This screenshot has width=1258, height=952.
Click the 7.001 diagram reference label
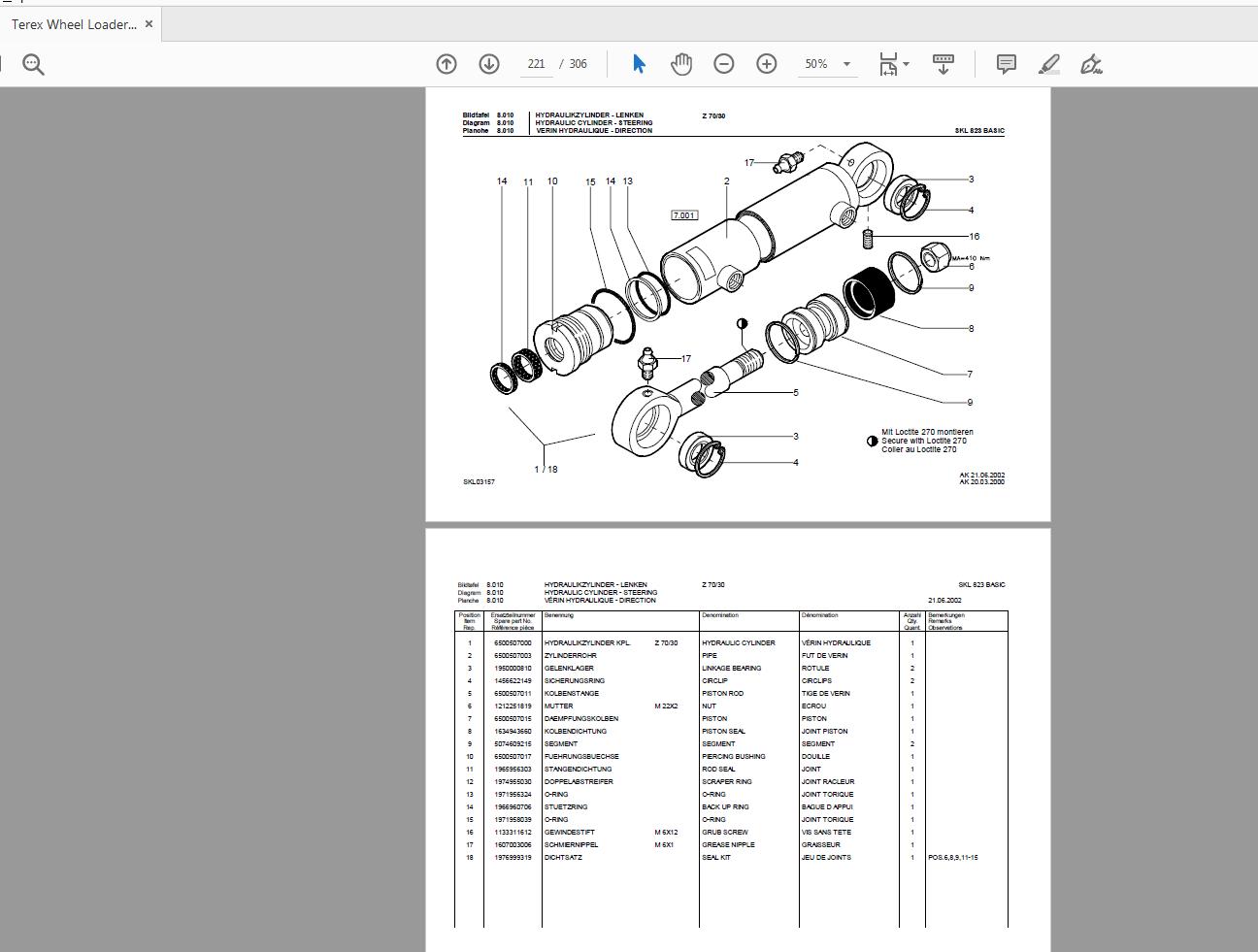pyautogui.click(x=683, y=214)
